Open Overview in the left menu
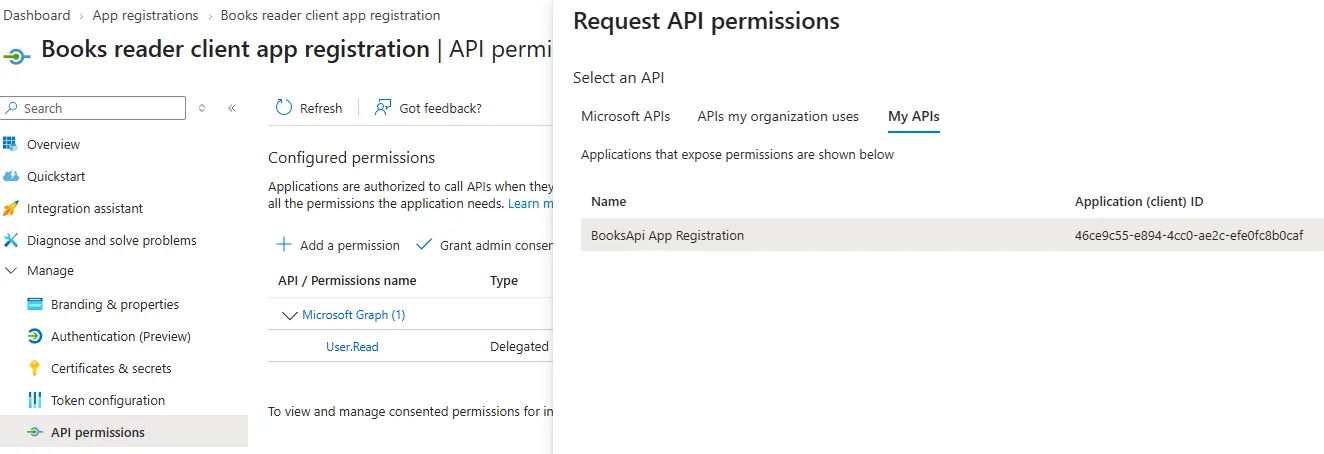This screenshot has width=1324, height=454. point(53,144)
